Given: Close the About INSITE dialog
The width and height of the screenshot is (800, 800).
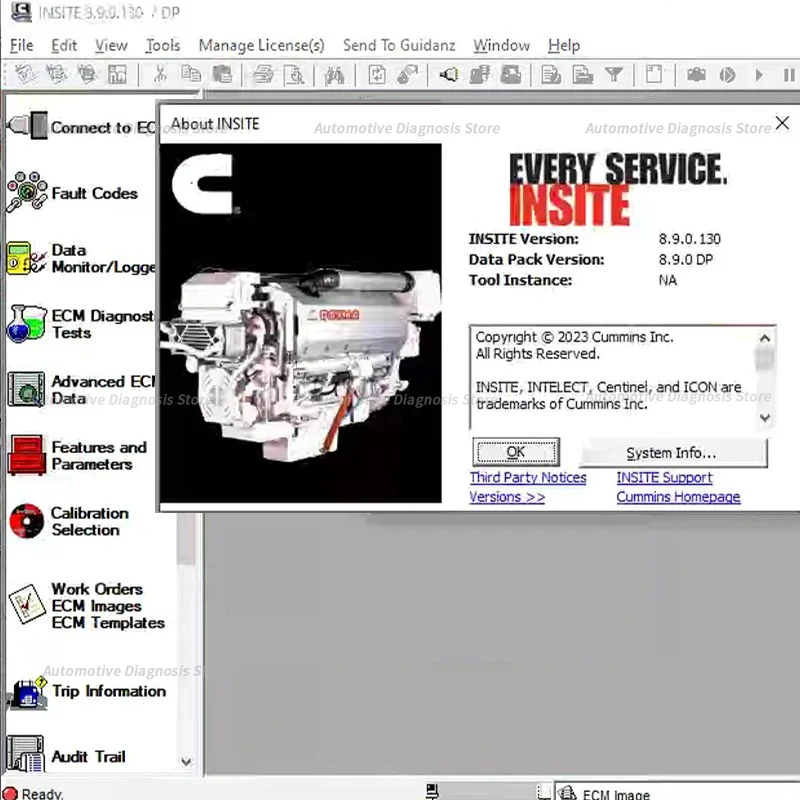Looking at the screenshot, I should [x=782, y=123].
